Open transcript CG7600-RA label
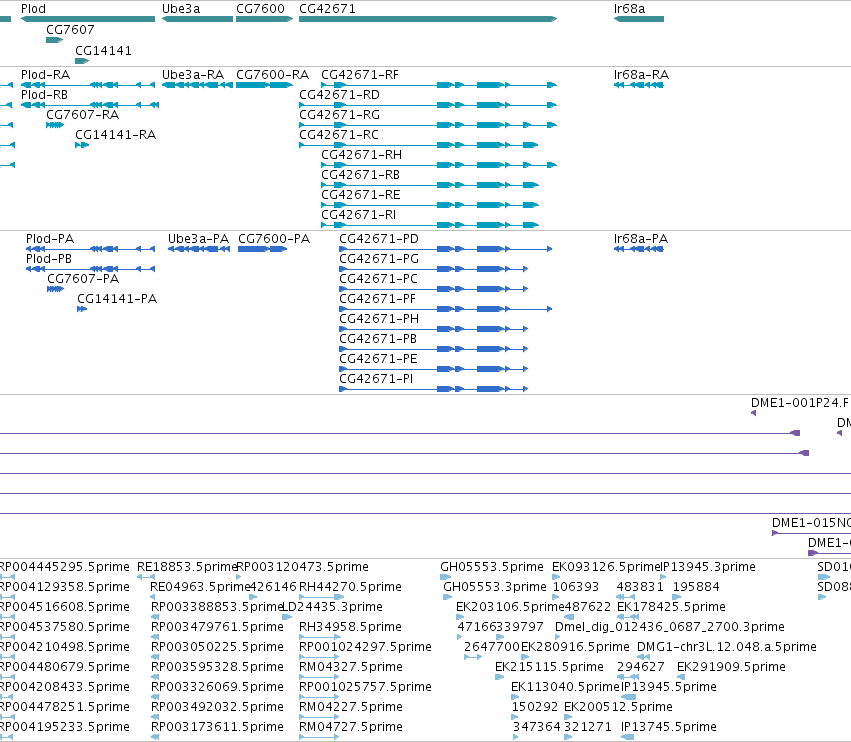The image size is (851, 742). click(x=272, y=74)
